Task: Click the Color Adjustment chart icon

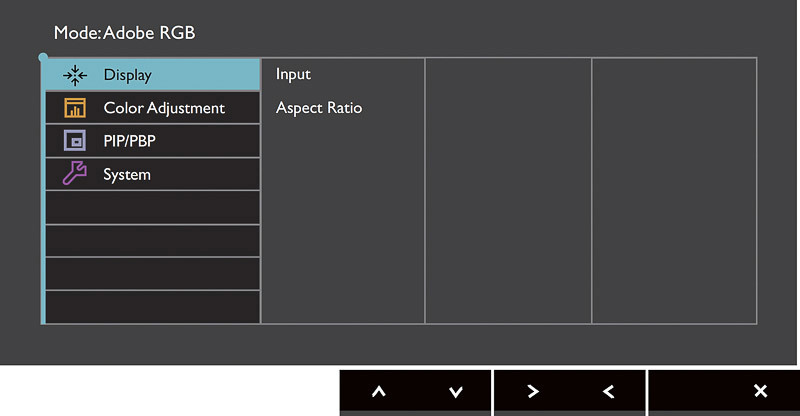Action: coord(75,108)
